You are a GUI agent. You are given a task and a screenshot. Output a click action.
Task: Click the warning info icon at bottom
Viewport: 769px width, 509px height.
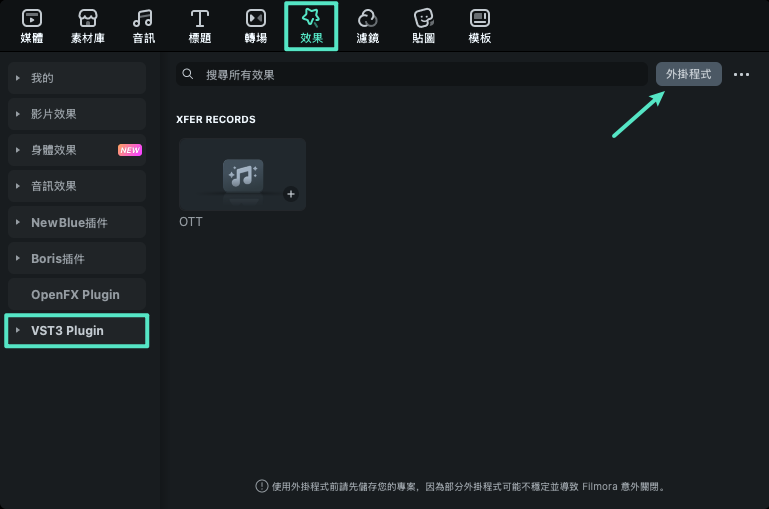coord(262,486)
